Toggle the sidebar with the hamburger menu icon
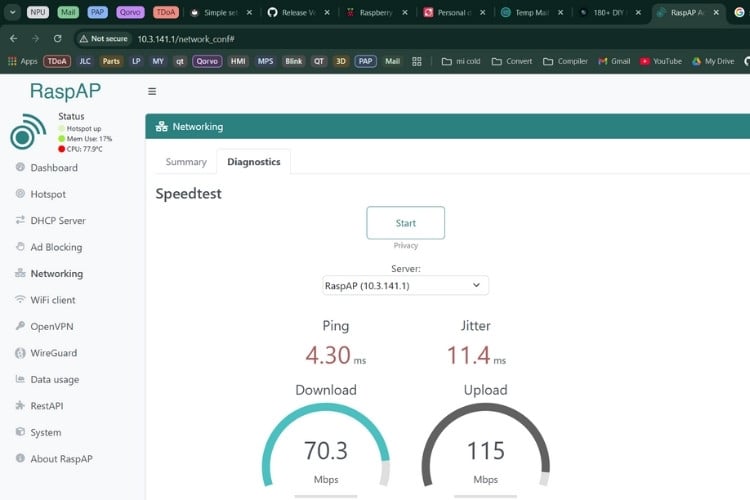 pyautogui.click(x=152, y=91)
